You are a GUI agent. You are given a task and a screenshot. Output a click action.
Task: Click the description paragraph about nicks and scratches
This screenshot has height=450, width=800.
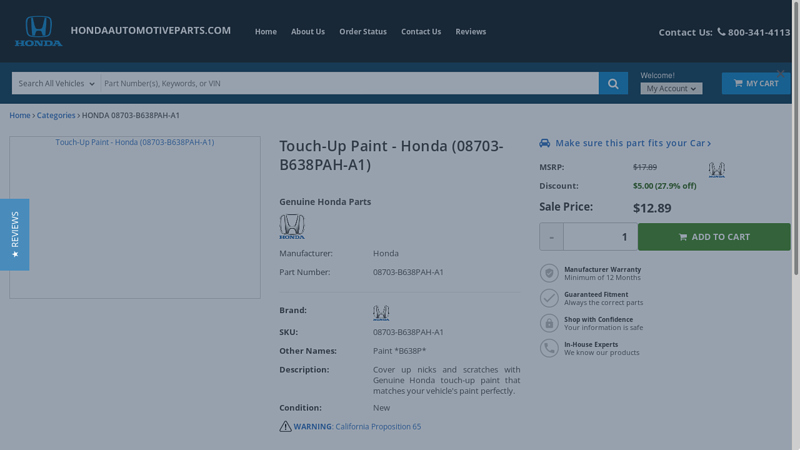[446, 380]
